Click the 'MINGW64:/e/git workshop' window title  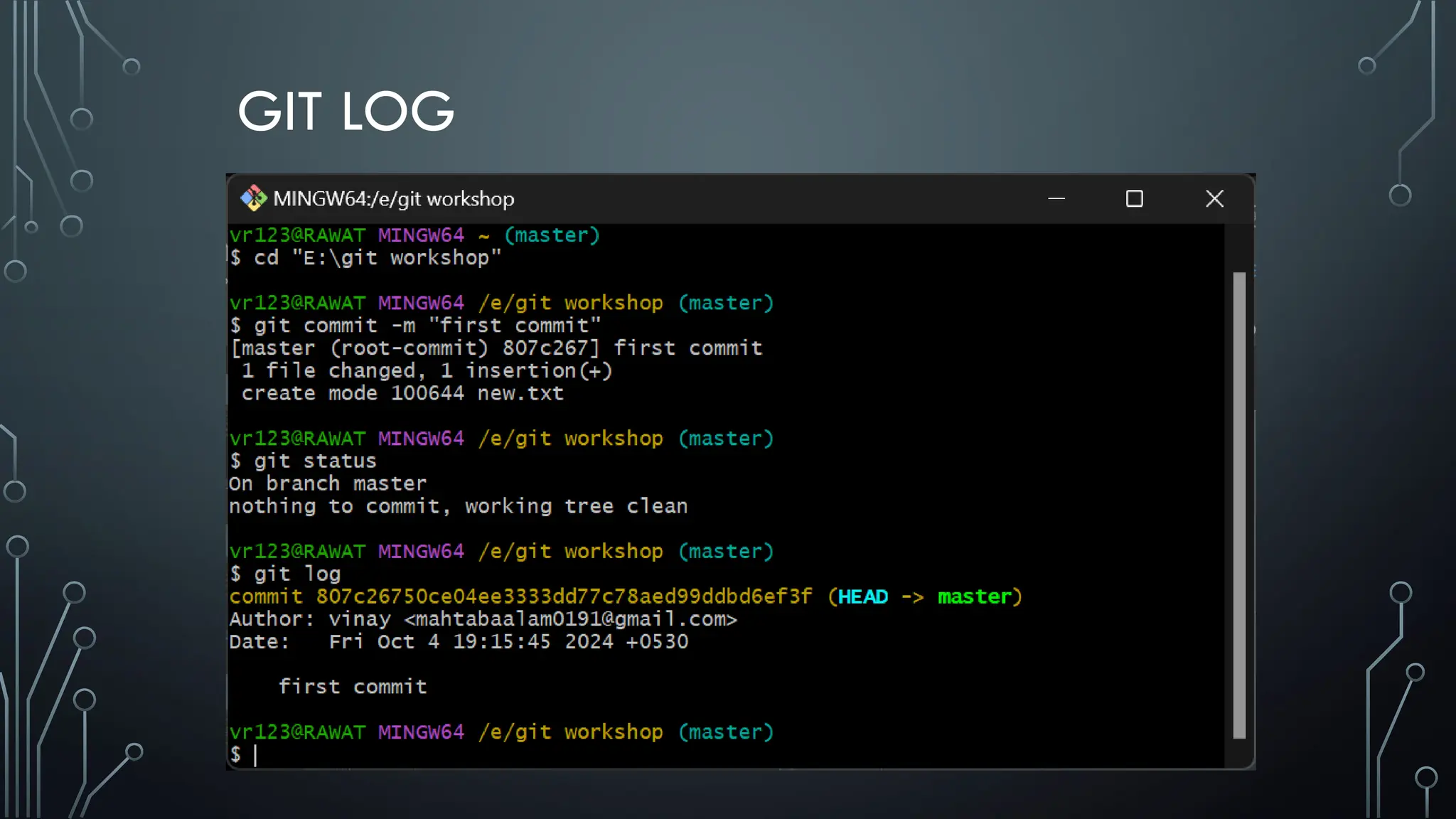(x=393, y=199)
